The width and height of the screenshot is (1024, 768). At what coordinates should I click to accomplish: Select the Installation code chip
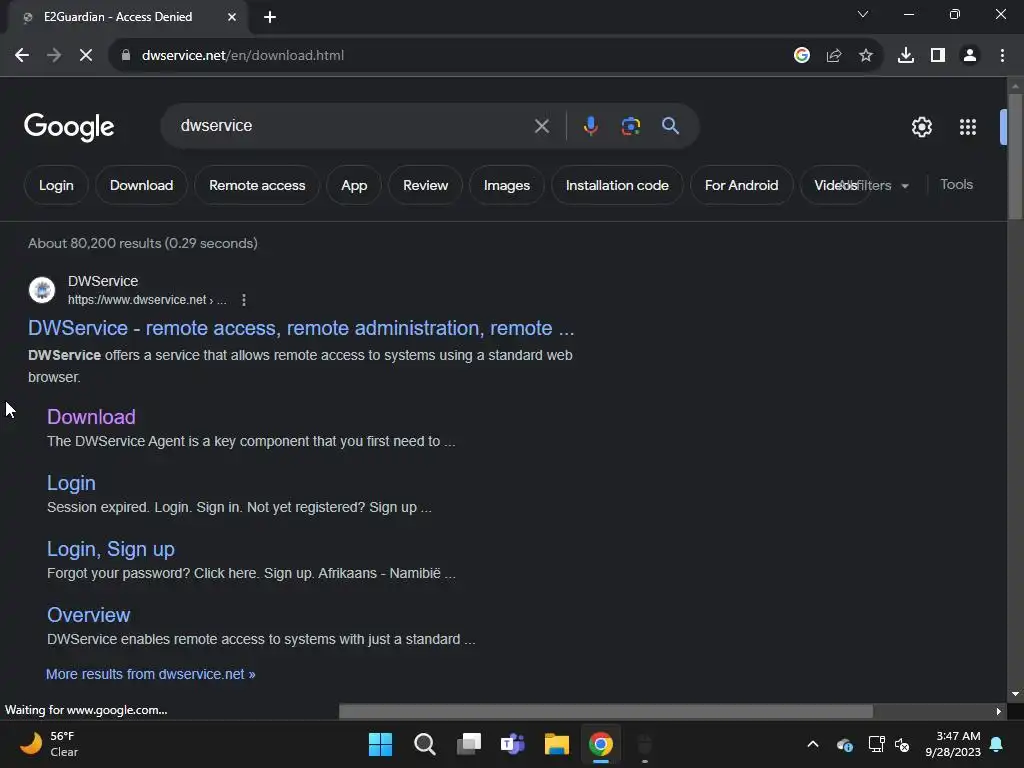(x=617, y=185)
